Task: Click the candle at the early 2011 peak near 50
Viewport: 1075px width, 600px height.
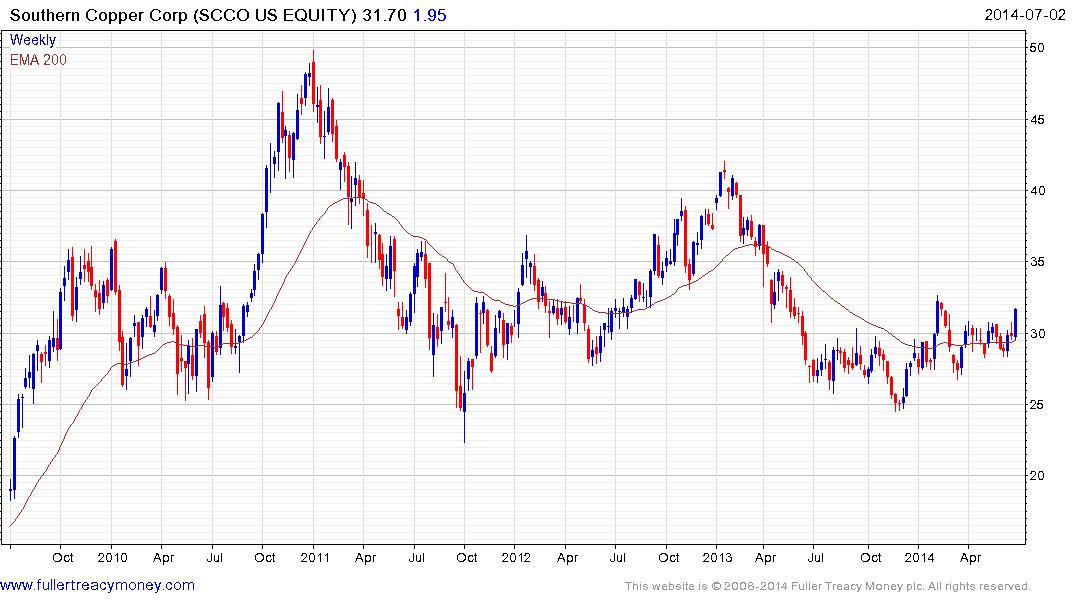Action: pyautogui.click(x=313, y=82)
